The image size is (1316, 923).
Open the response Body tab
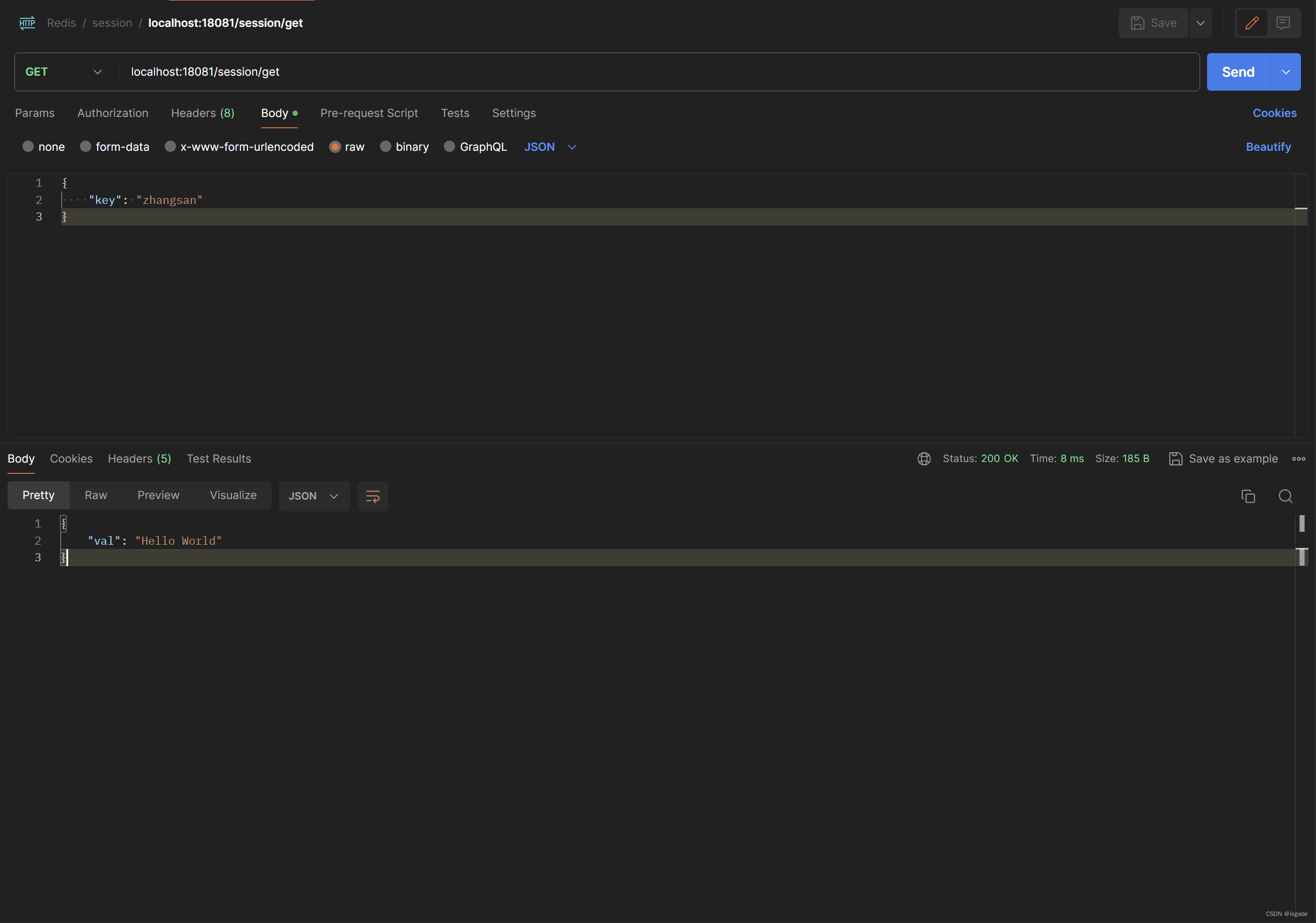coord(21,458)
